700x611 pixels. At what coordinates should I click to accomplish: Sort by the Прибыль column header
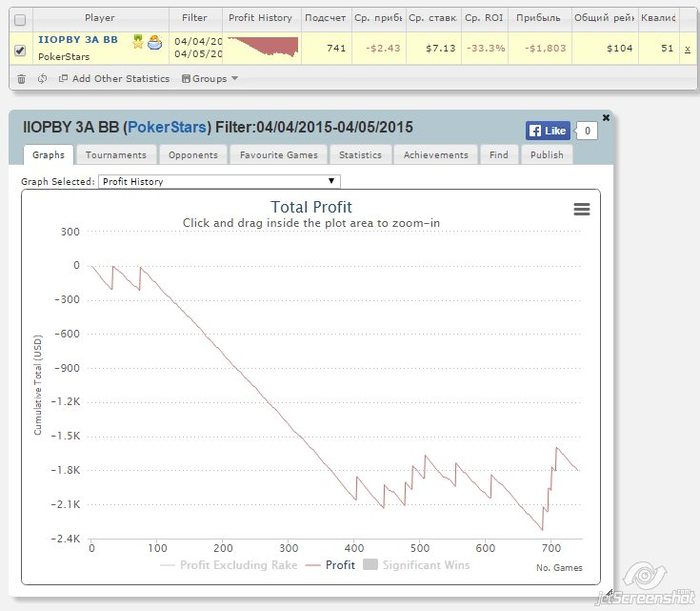point(538,18)
